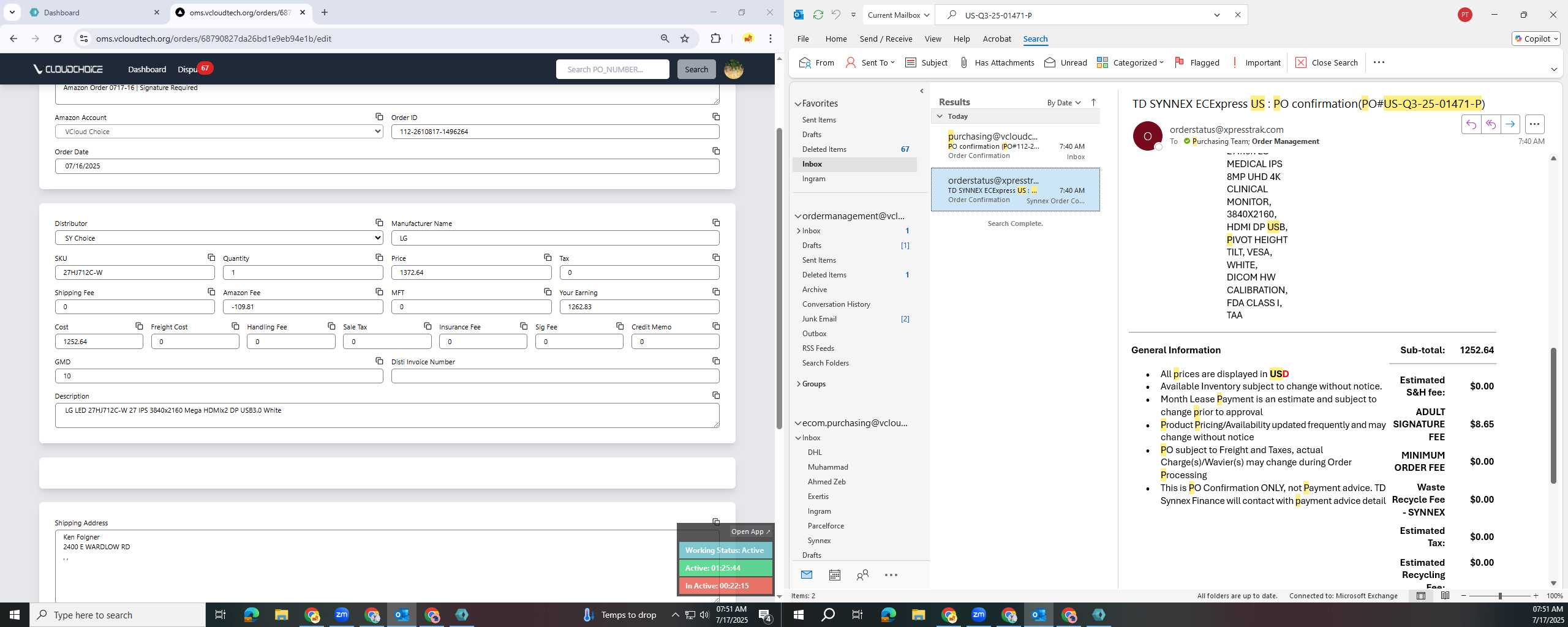
Task: Click into the GMD field
Action: click(x=219, y=376)
